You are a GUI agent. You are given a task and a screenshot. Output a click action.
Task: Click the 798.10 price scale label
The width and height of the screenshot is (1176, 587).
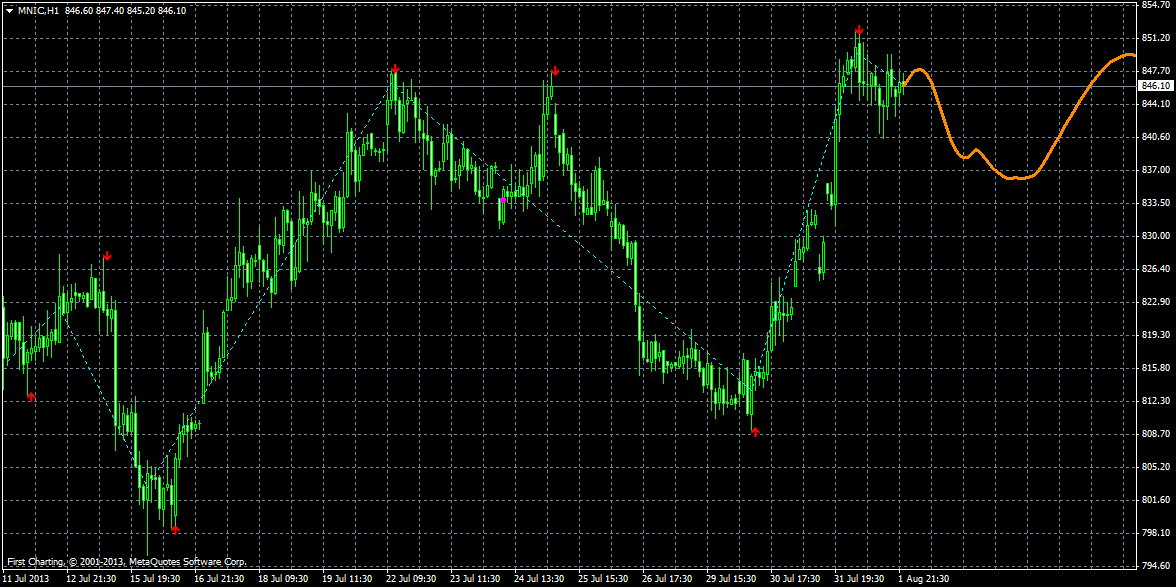point(1156,532)
